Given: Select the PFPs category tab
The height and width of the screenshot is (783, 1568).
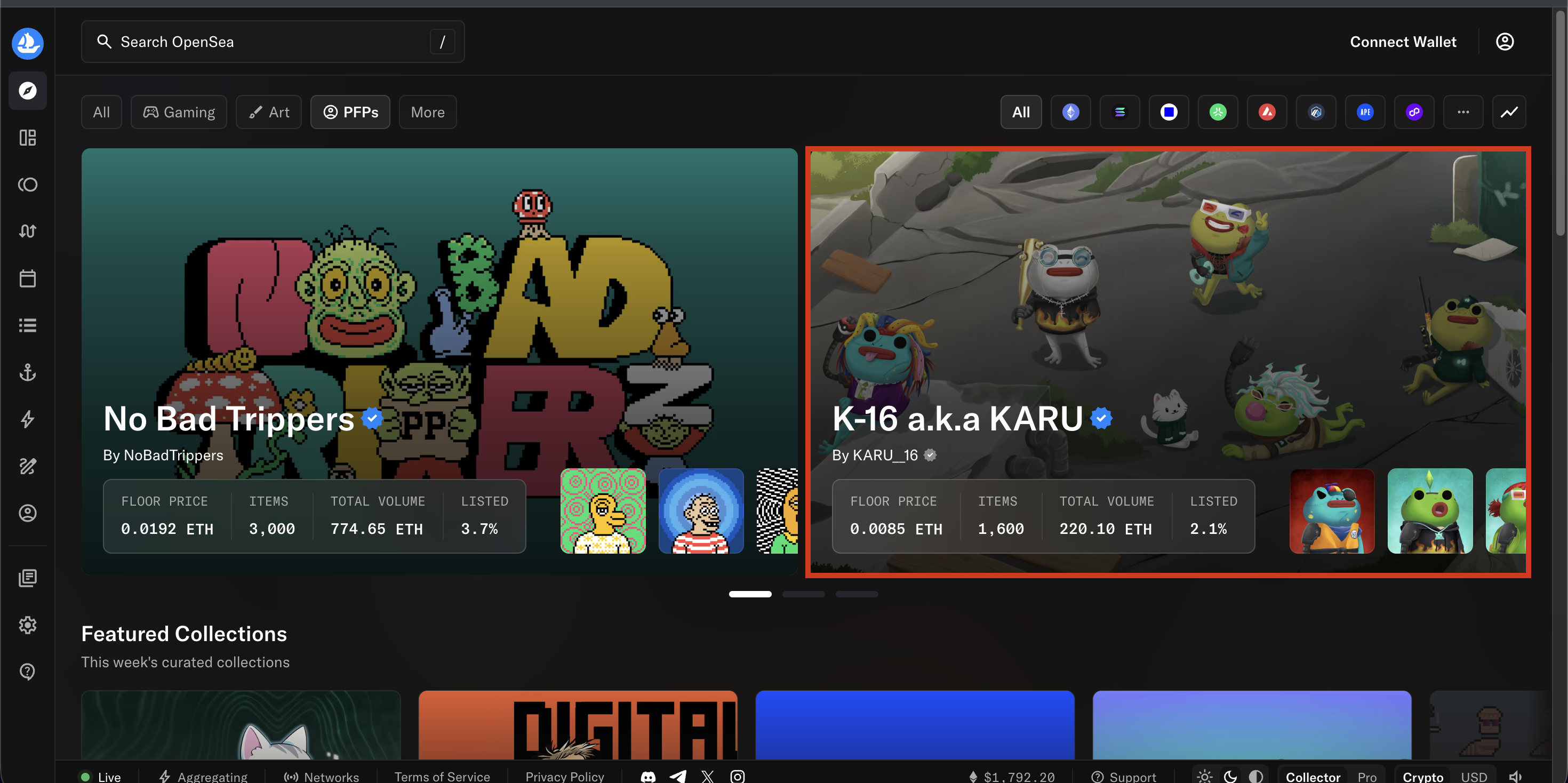Looking at the screenshot, I should (x=350, y=112).
